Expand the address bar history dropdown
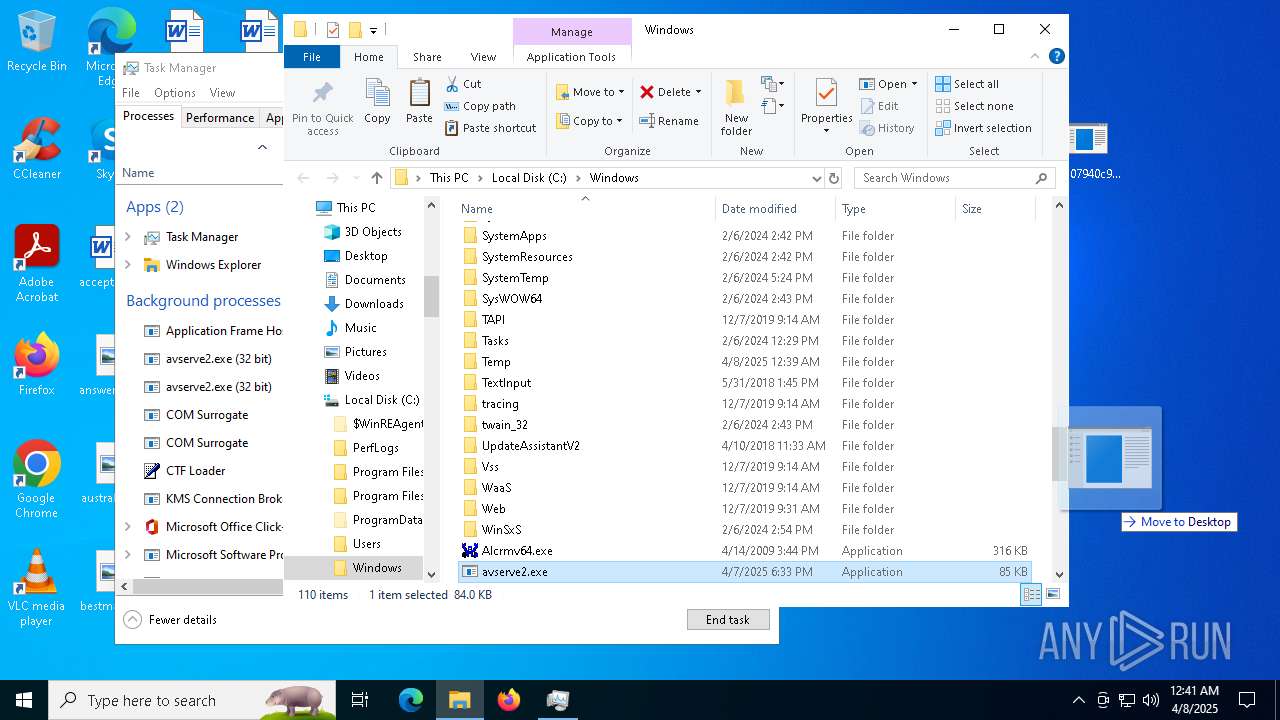Viewport: 1280px width, 720px height. pos(817,178)
